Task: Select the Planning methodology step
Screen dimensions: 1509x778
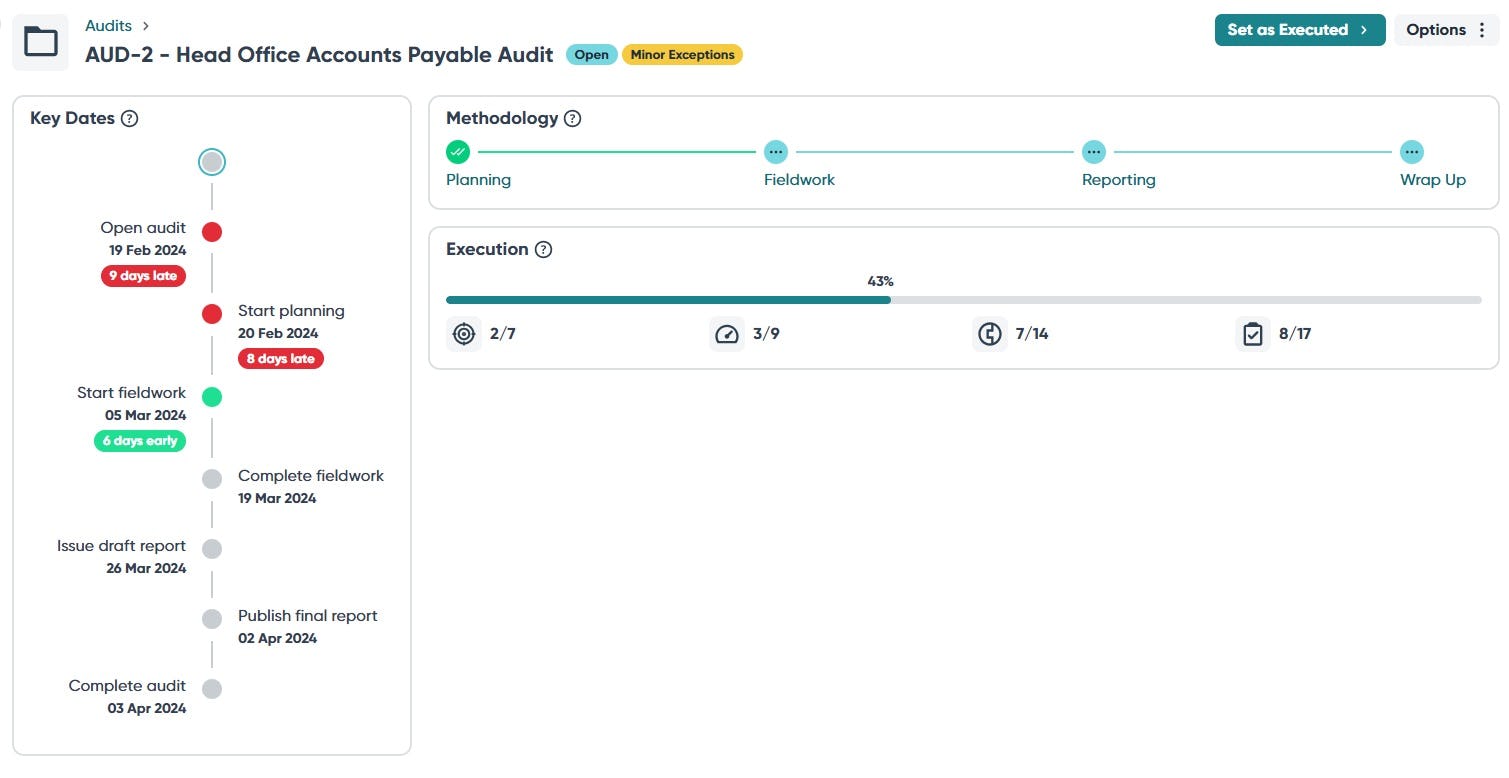Action: pos(458,153)
